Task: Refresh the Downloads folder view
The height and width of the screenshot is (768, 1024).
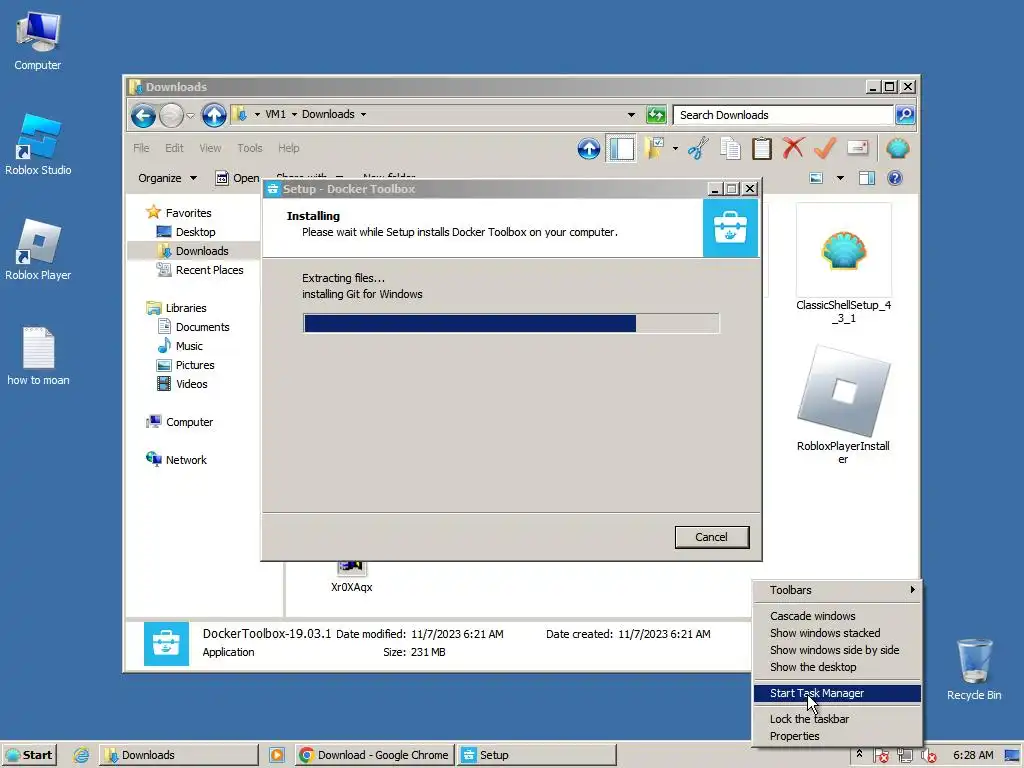Action: (x=656, y=115)
